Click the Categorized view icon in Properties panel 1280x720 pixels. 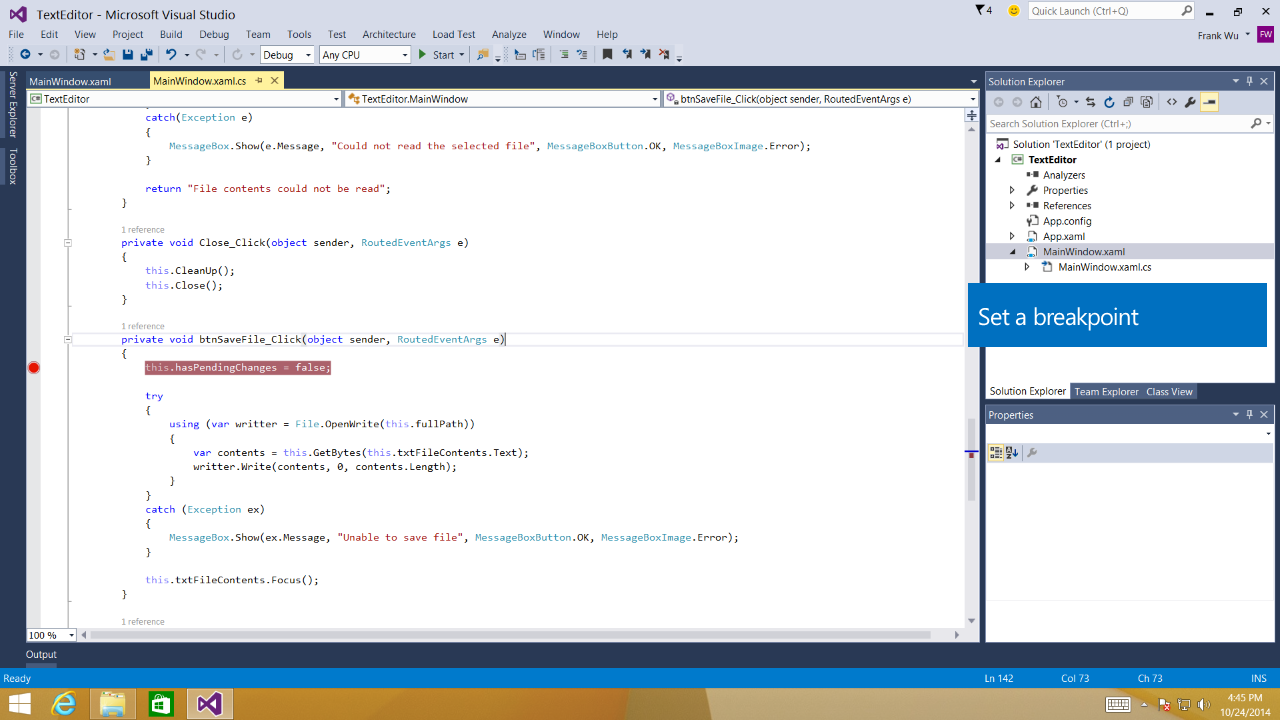tap(996, 453)
